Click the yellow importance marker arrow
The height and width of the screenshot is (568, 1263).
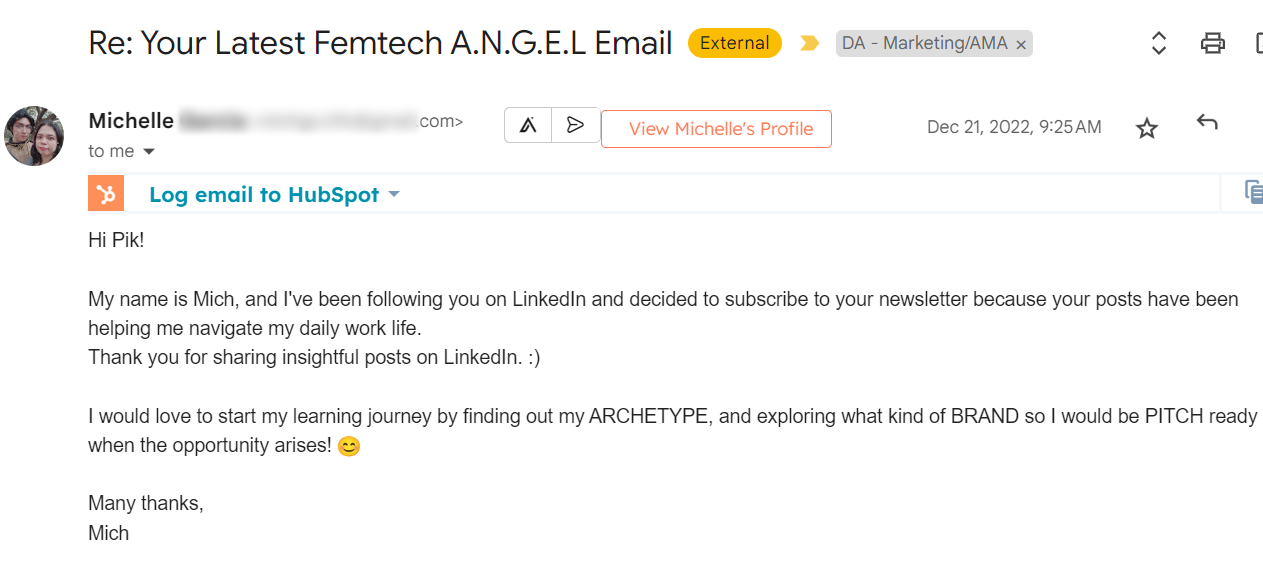(809, 44)
